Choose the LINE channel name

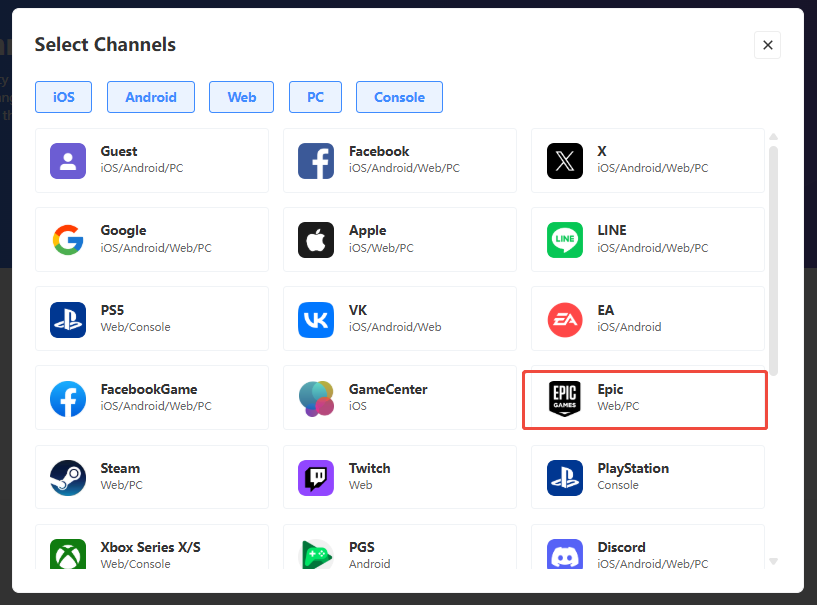click(x=612, y=230)
